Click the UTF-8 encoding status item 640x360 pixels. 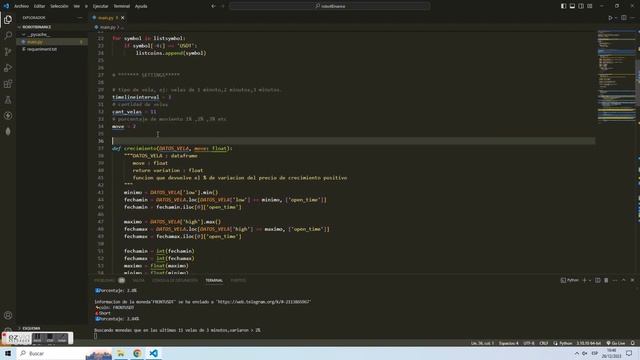coord(529,343)
